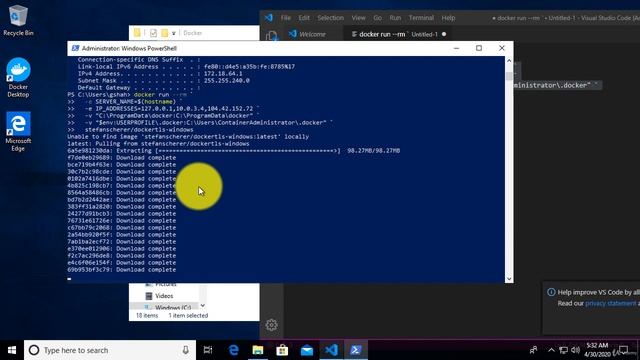Launch Edge from the taskbar
The image size is (640, 360).
[233, 350]
